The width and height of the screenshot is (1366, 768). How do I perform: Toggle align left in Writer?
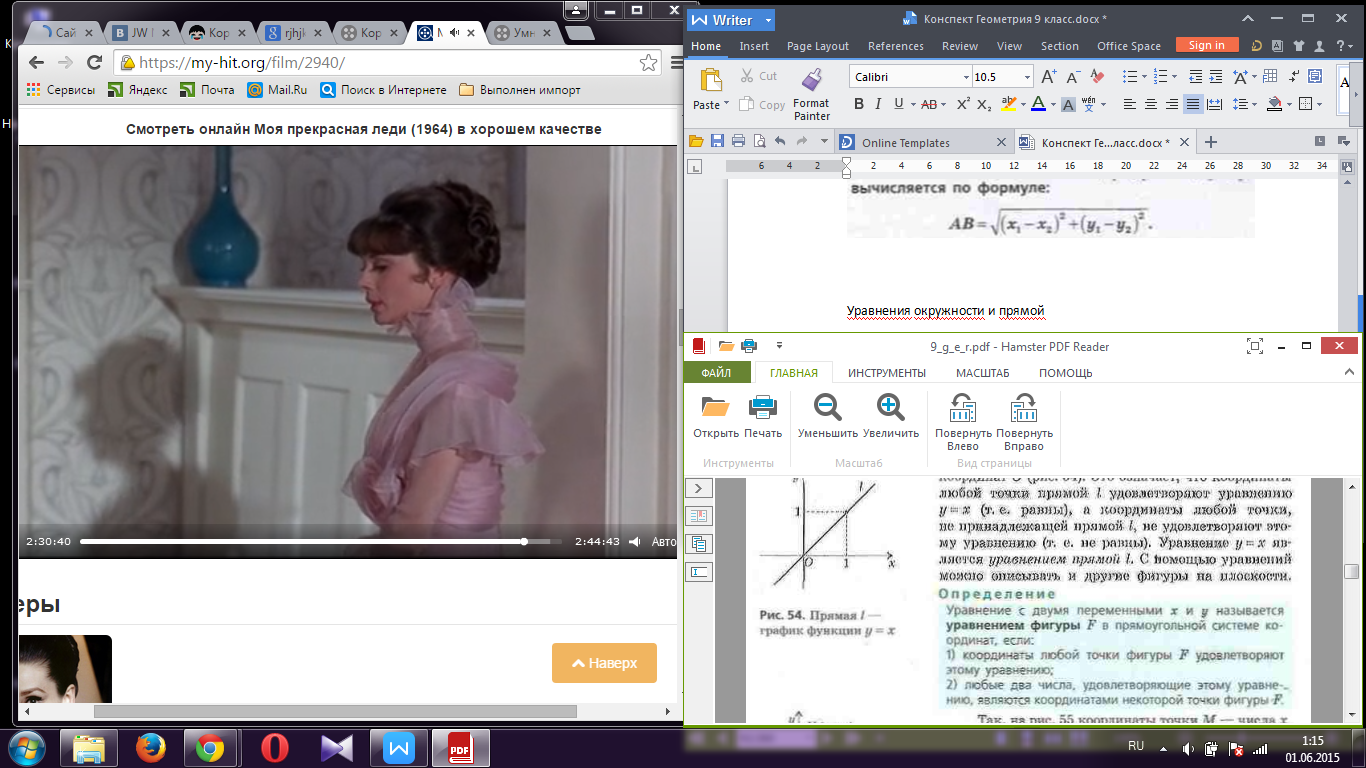tap(1129, 104)
